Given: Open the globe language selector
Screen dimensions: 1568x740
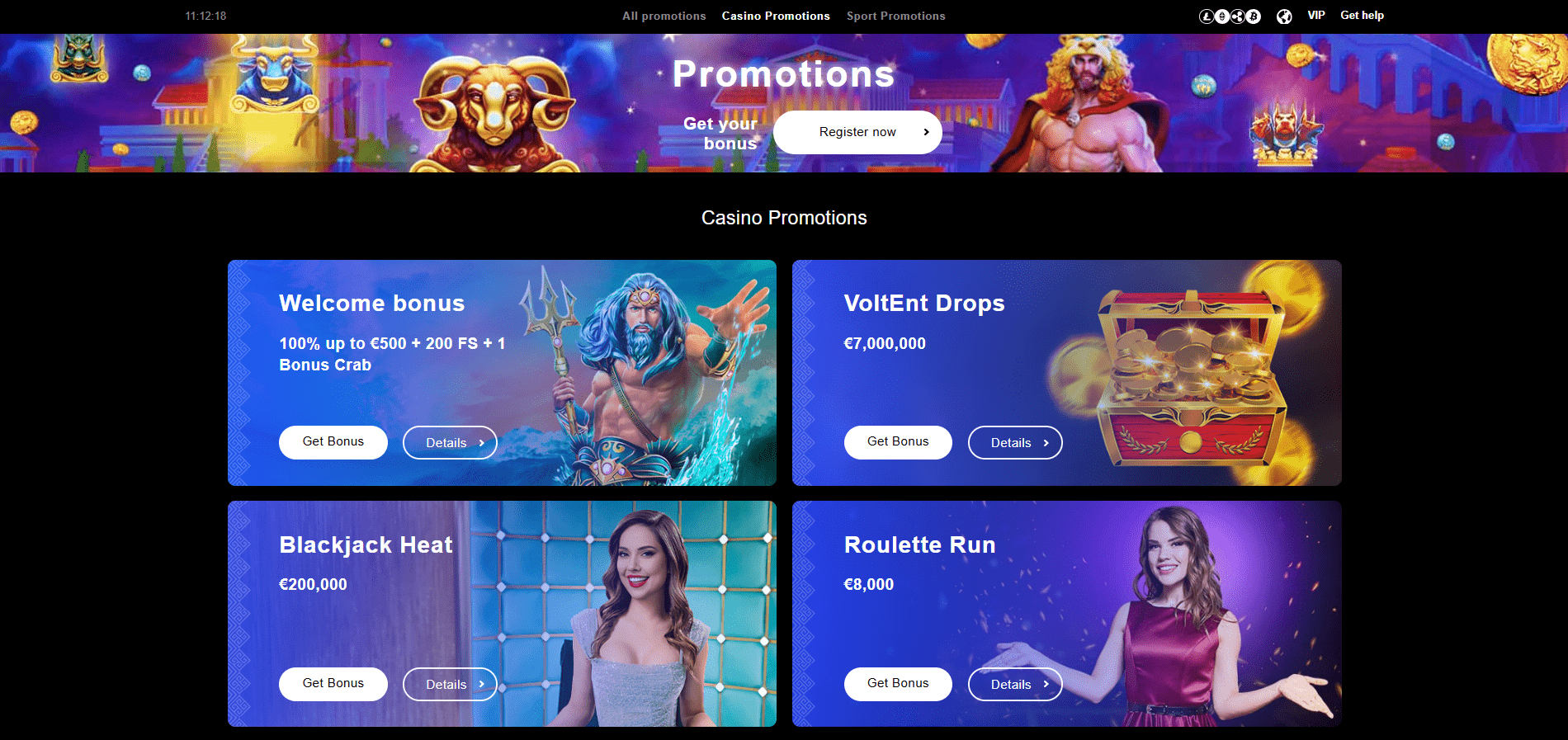Looking at the screenshot, I should [1284, 16].
